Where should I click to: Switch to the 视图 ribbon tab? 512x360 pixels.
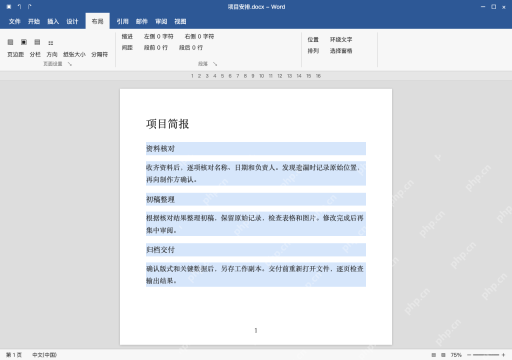[180, 22]
